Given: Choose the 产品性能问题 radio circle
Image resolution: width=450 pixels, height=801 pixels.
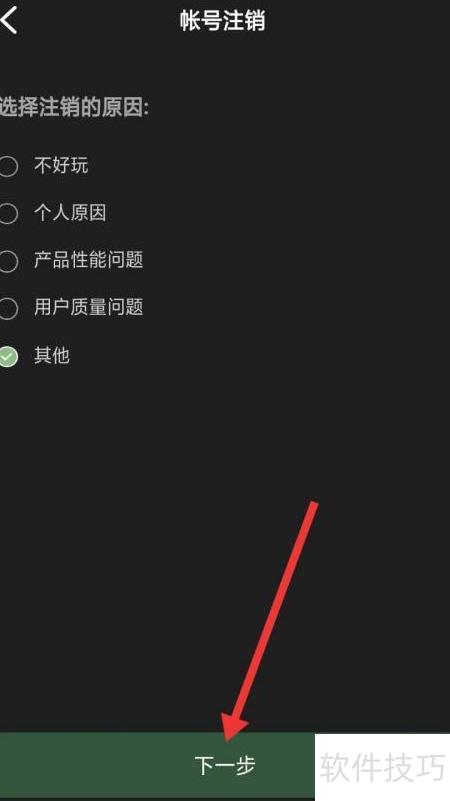Looking at the screenshot, I should 8,261.
